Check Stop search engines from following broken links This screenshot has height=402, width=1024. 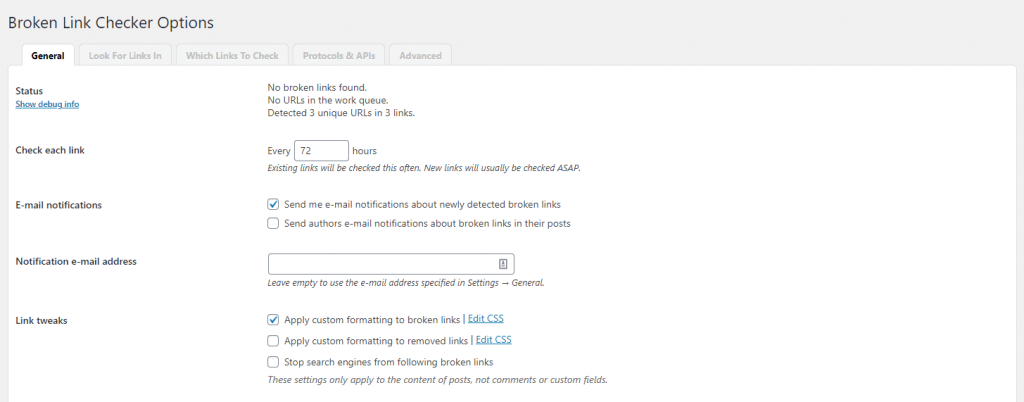click(x=274, y=362)
